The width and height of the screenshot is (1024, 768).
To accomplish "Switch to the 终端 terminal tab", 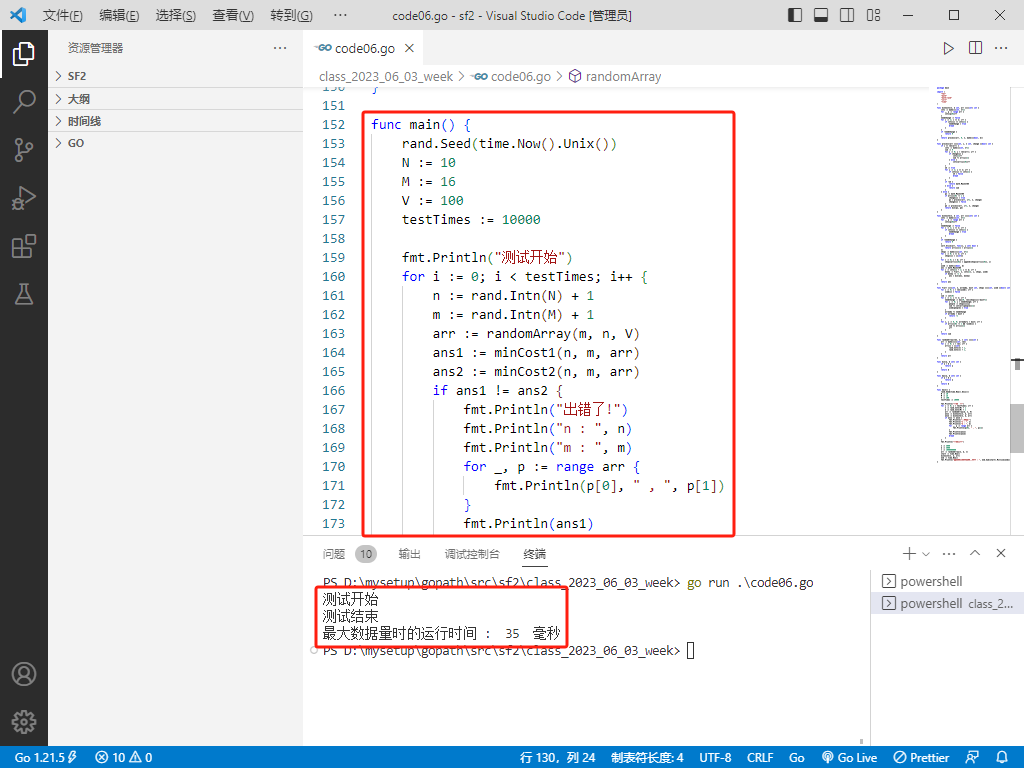I will pos(535,554).
